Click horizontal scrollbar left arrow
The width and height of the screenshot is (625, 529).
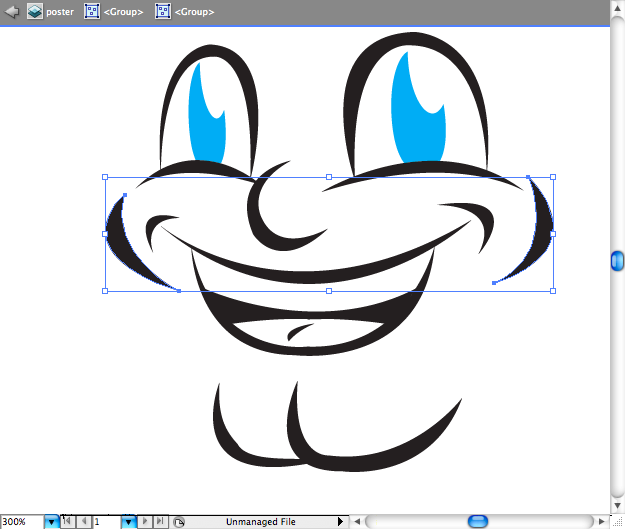point(357,521)
